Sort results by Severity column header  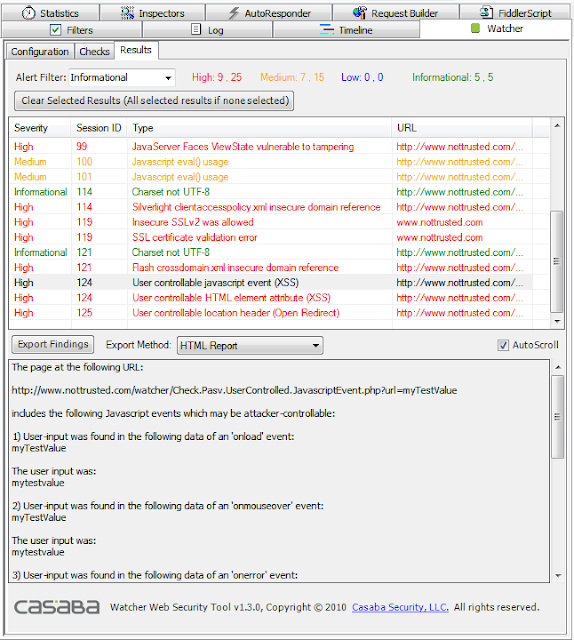(40, 128)
